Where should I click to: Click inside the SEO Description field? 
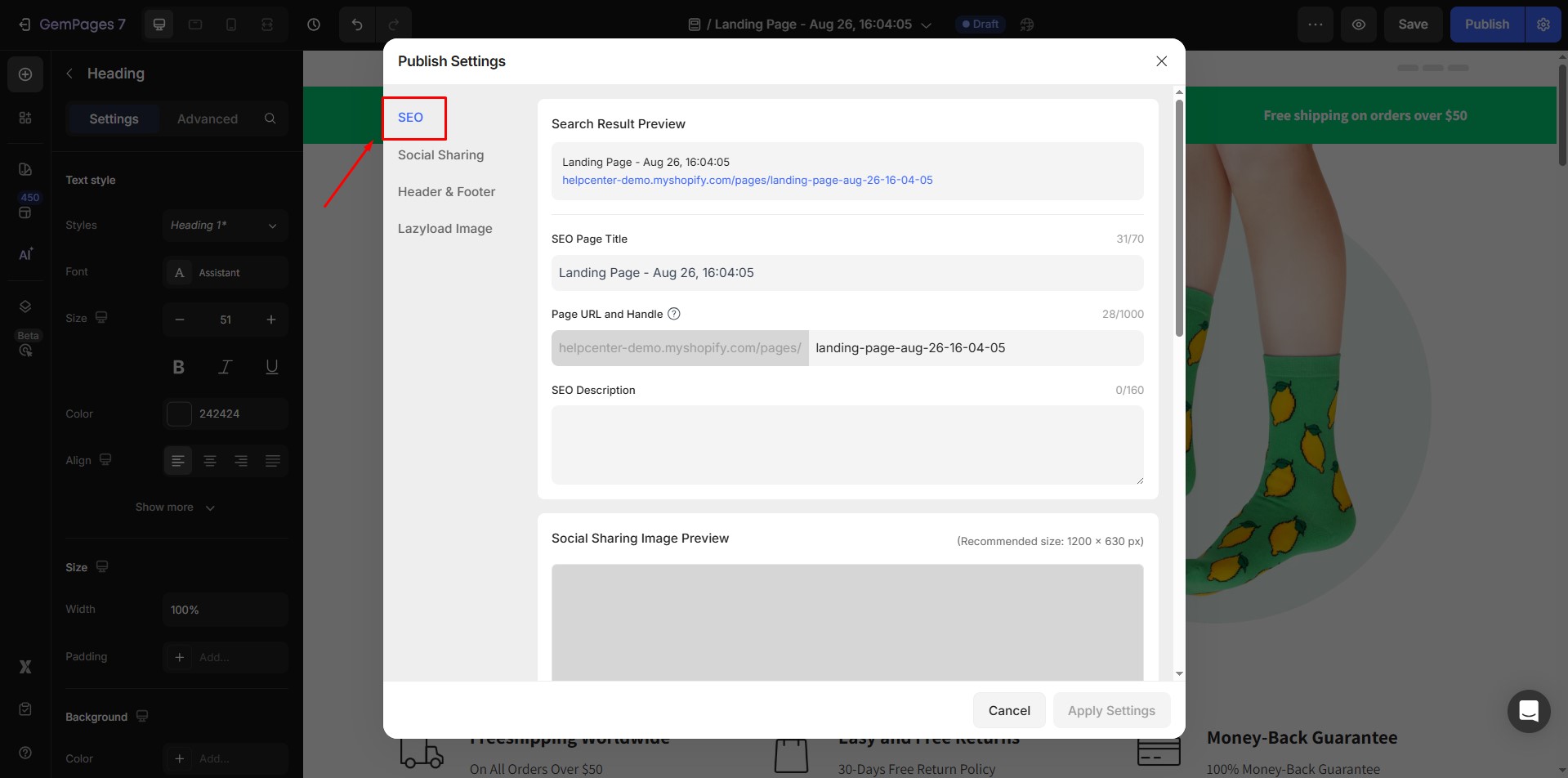tap(847, 445)
